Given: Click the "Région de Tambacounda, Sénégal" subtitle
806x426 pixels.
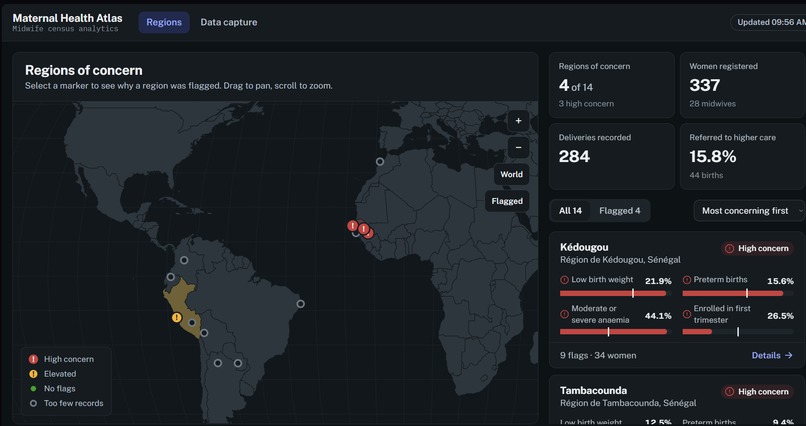Looking at the screenshot, I should point(628,403).
